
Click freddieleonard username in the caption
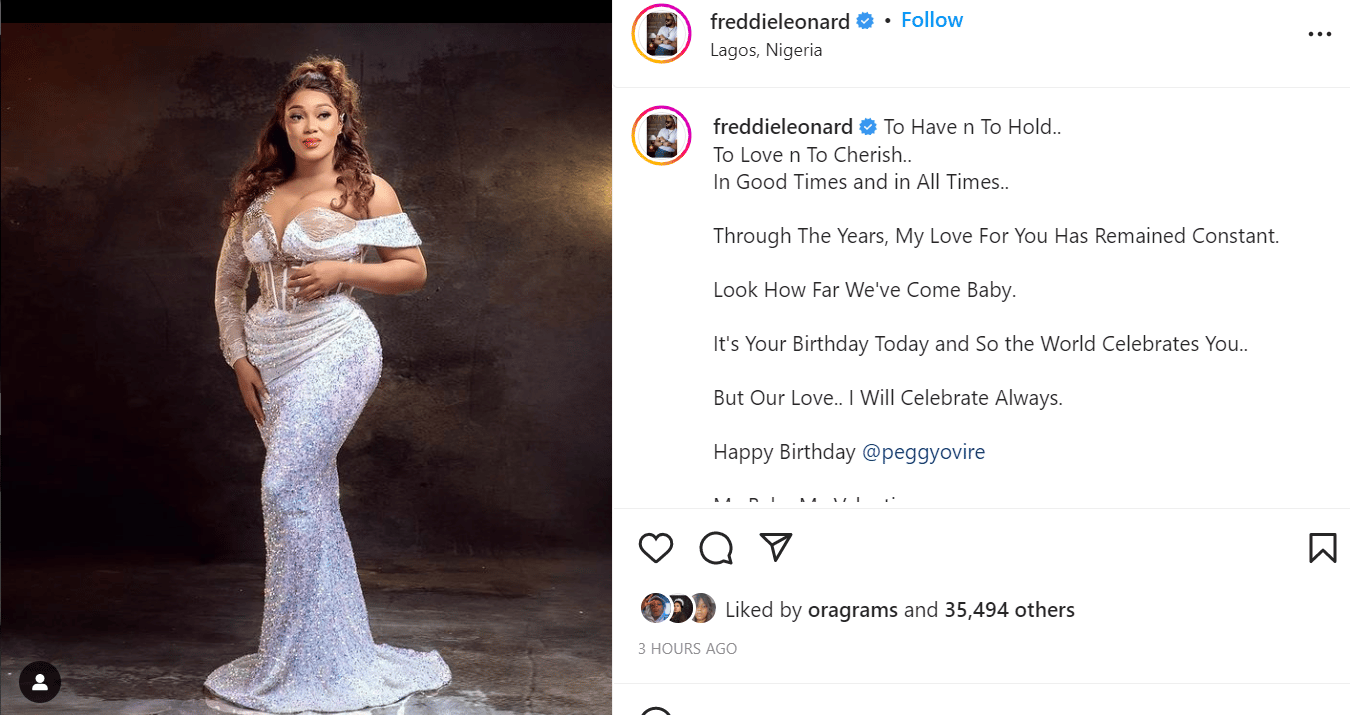[x=782, y=127]
